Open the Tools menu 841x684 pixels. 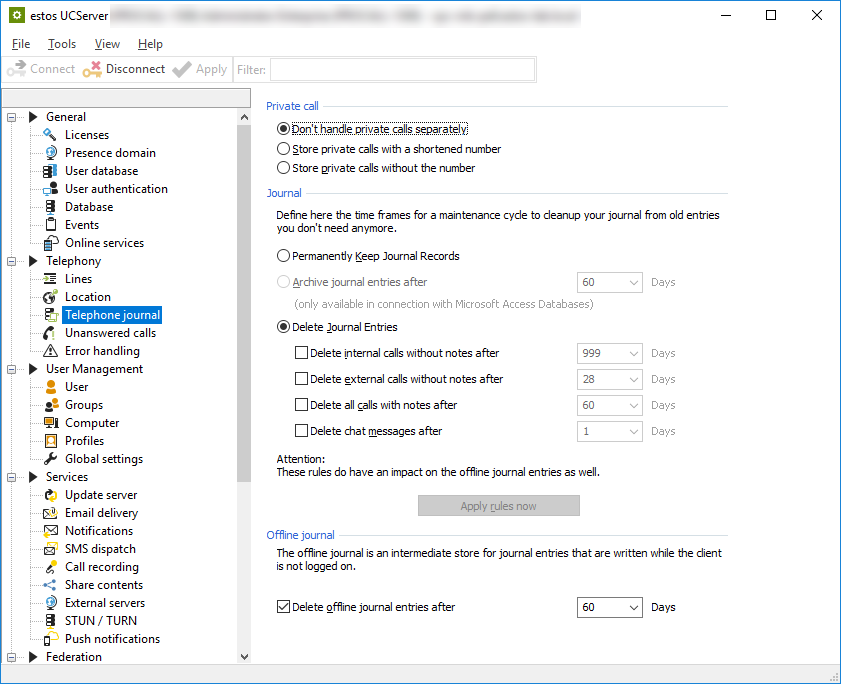tap(62, 44)
